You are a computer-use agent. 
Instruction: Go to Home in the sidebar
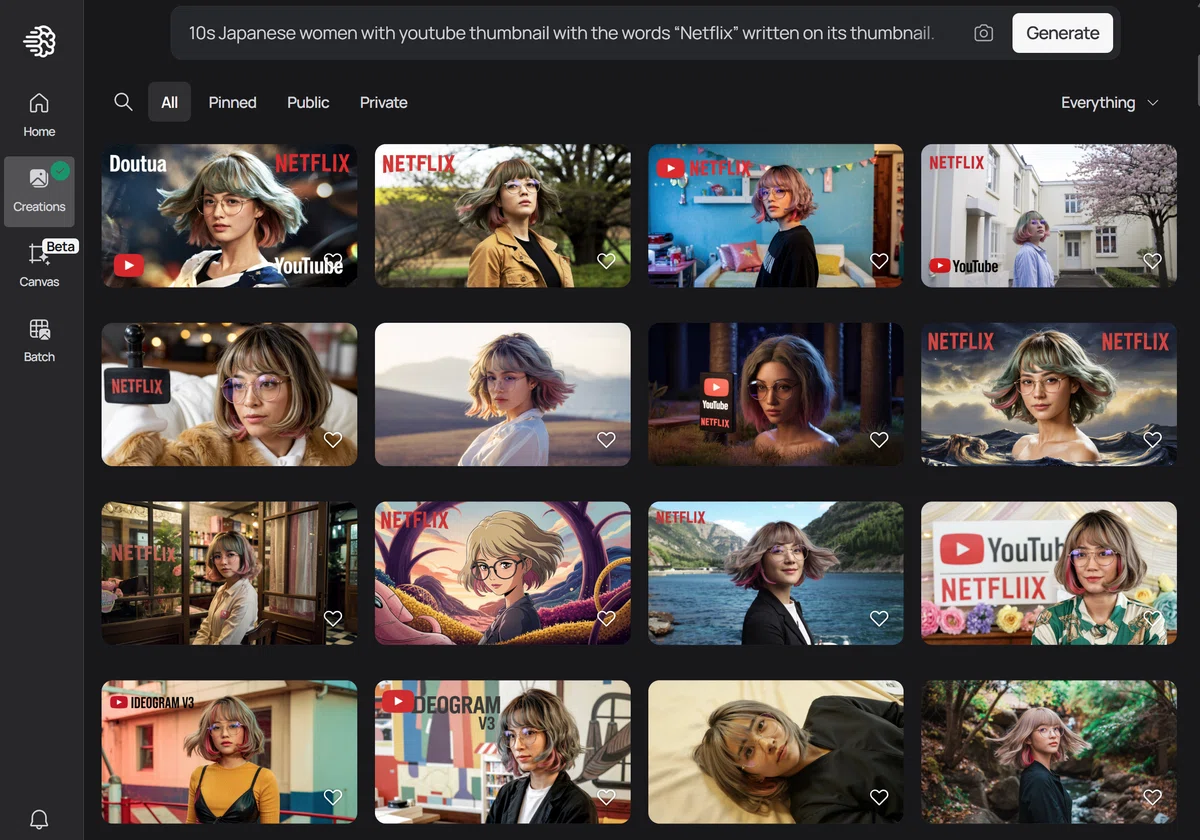click(x=39, y=115)
